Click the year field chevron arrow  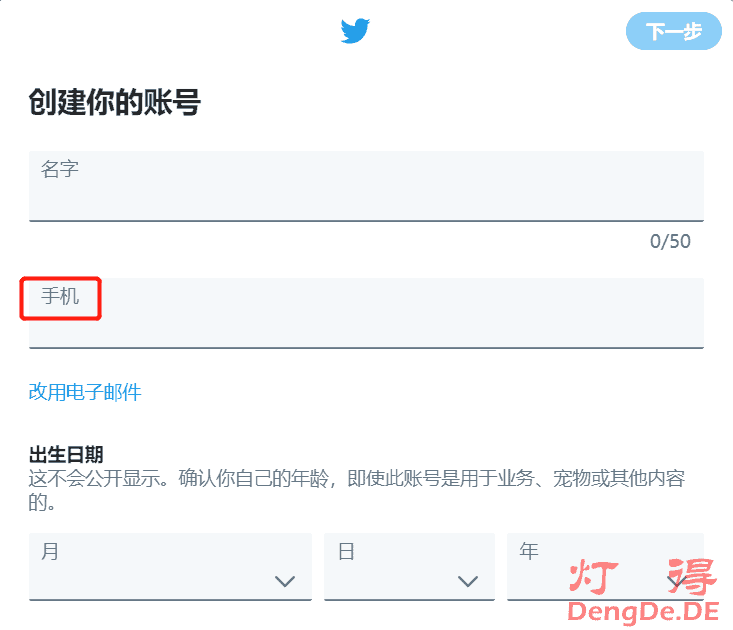click(676, 581)
